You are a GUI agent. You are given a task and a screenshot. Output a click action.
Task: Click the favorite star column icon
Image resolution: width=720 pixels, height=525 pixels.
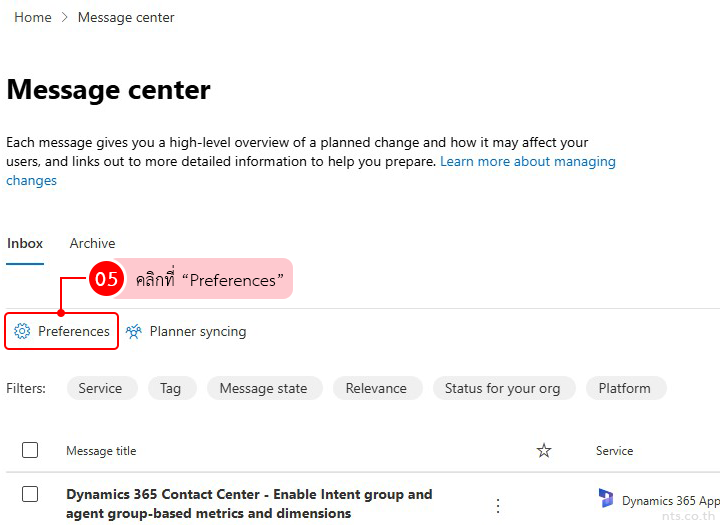click(544, 451)
